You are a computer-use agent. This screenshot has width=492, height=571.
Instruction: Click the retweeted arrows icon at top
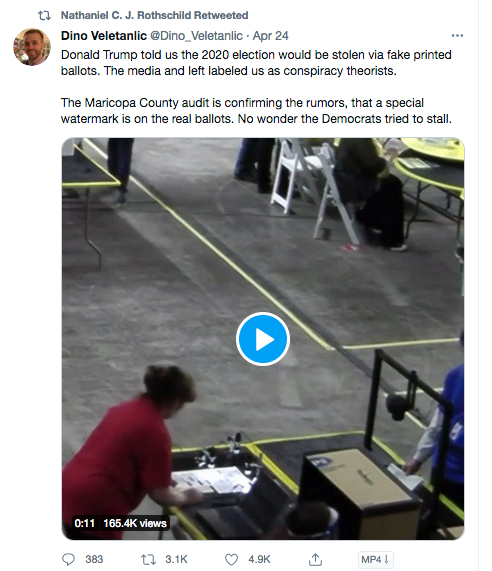pyautogui.click(x=44, y=15)
